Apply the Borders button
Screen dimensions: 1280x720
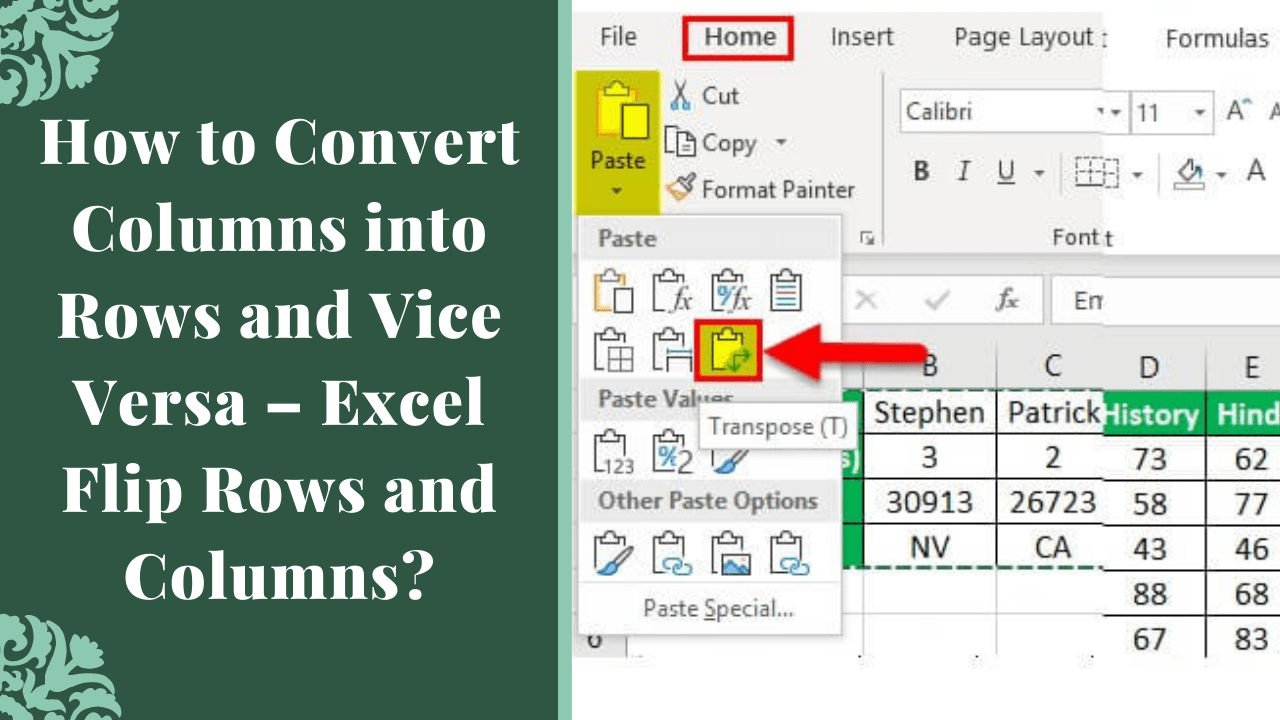(x=1095, y=173)
